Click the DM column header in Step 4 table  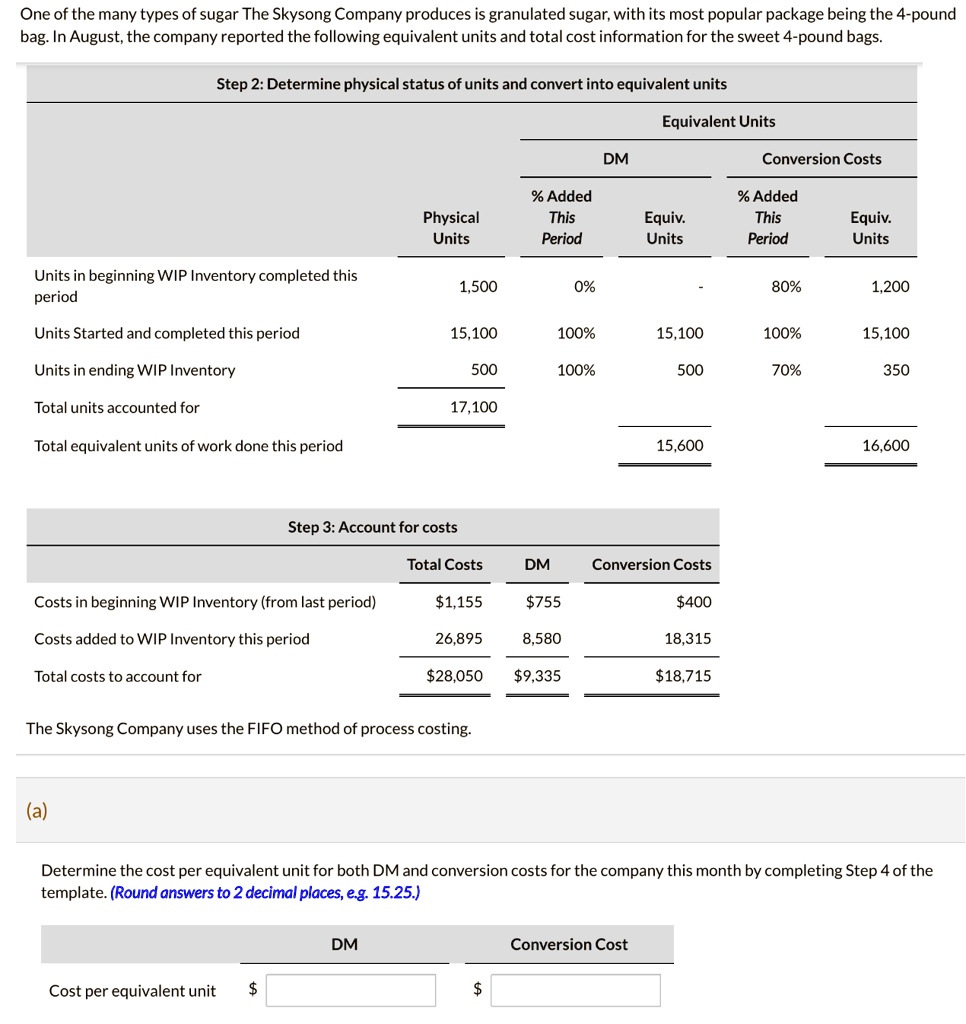click(343, 943)
